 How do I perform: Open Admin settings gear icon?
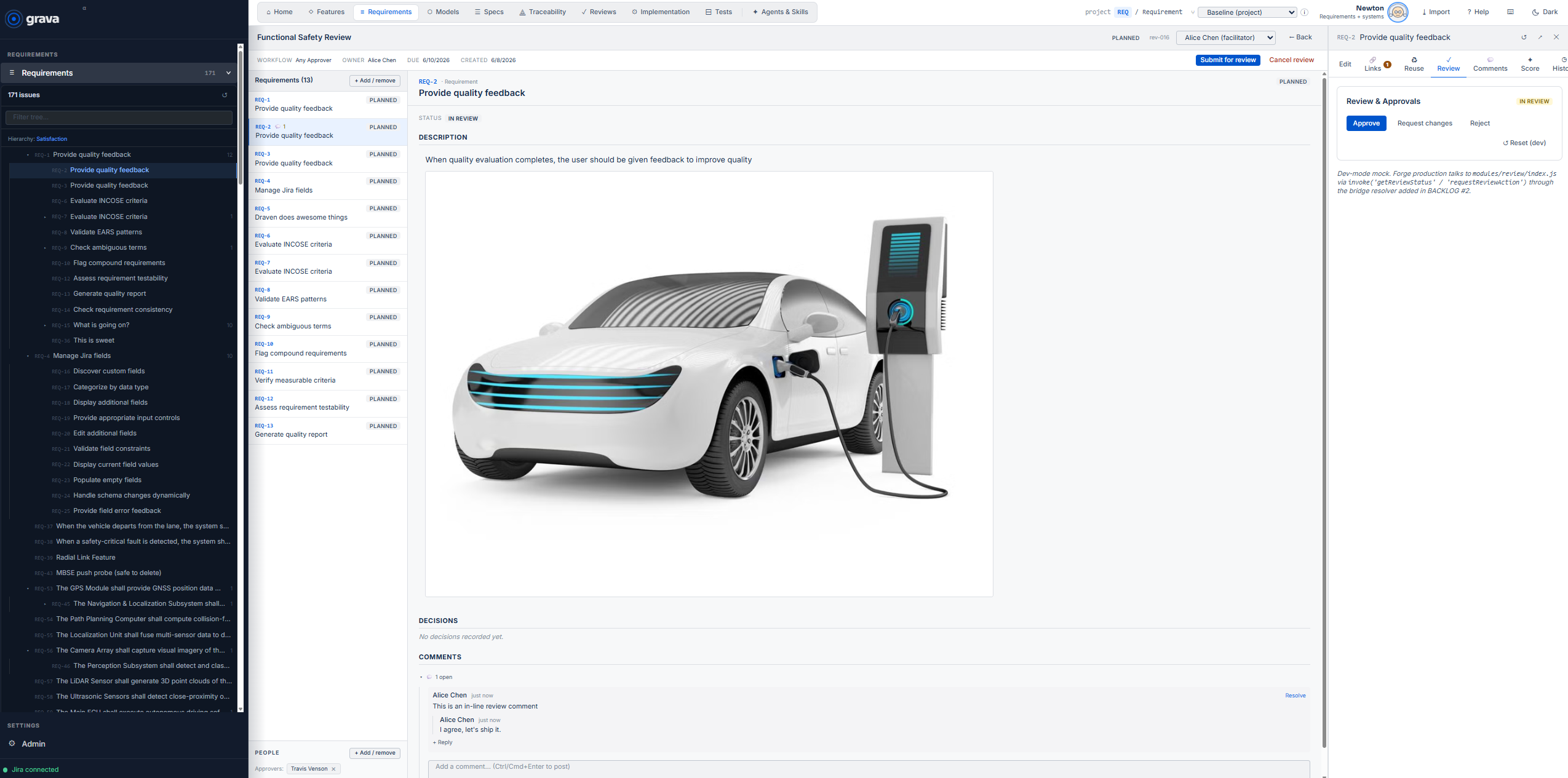click(x=12, y=744)
